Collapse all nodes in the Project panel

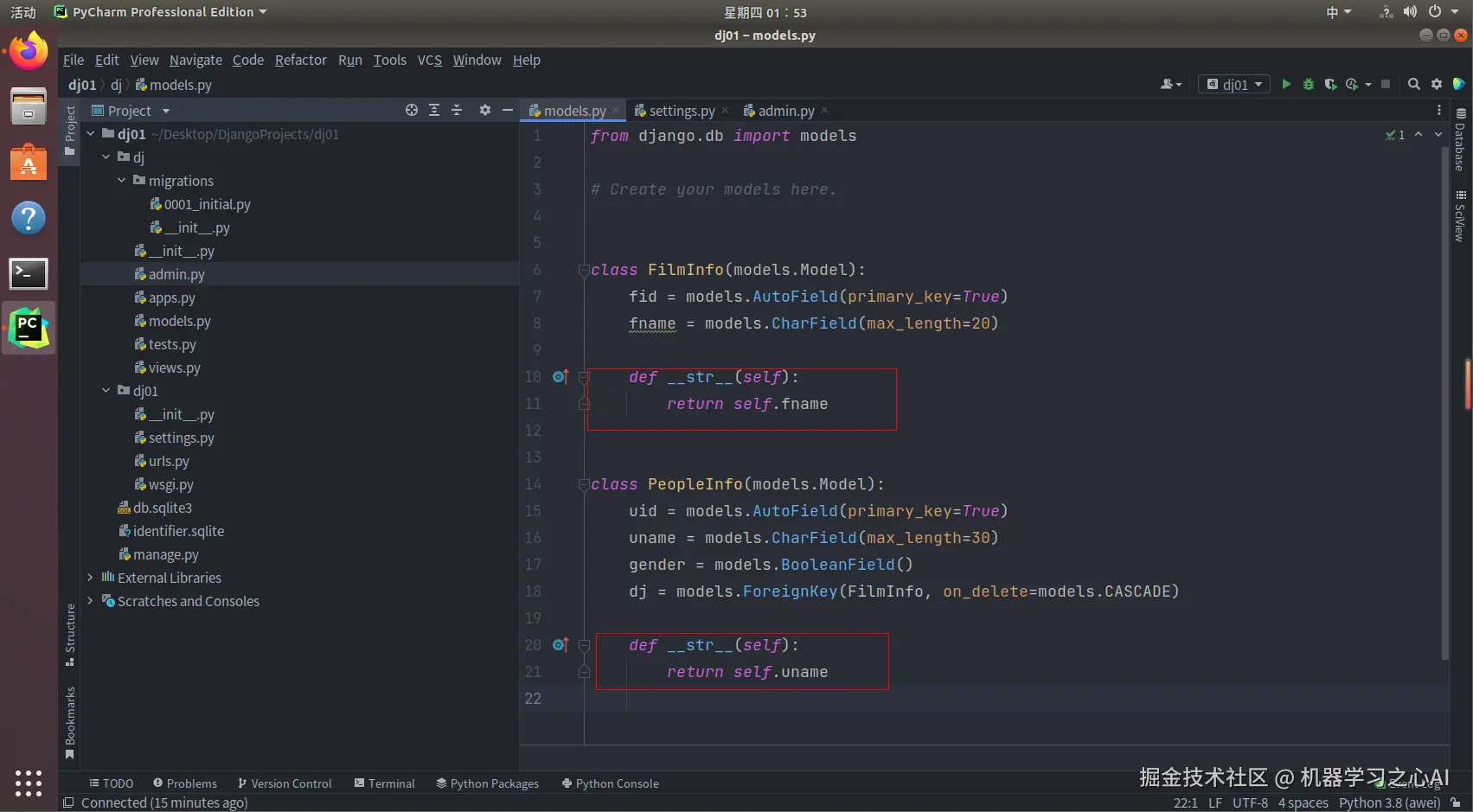(457, 110)
